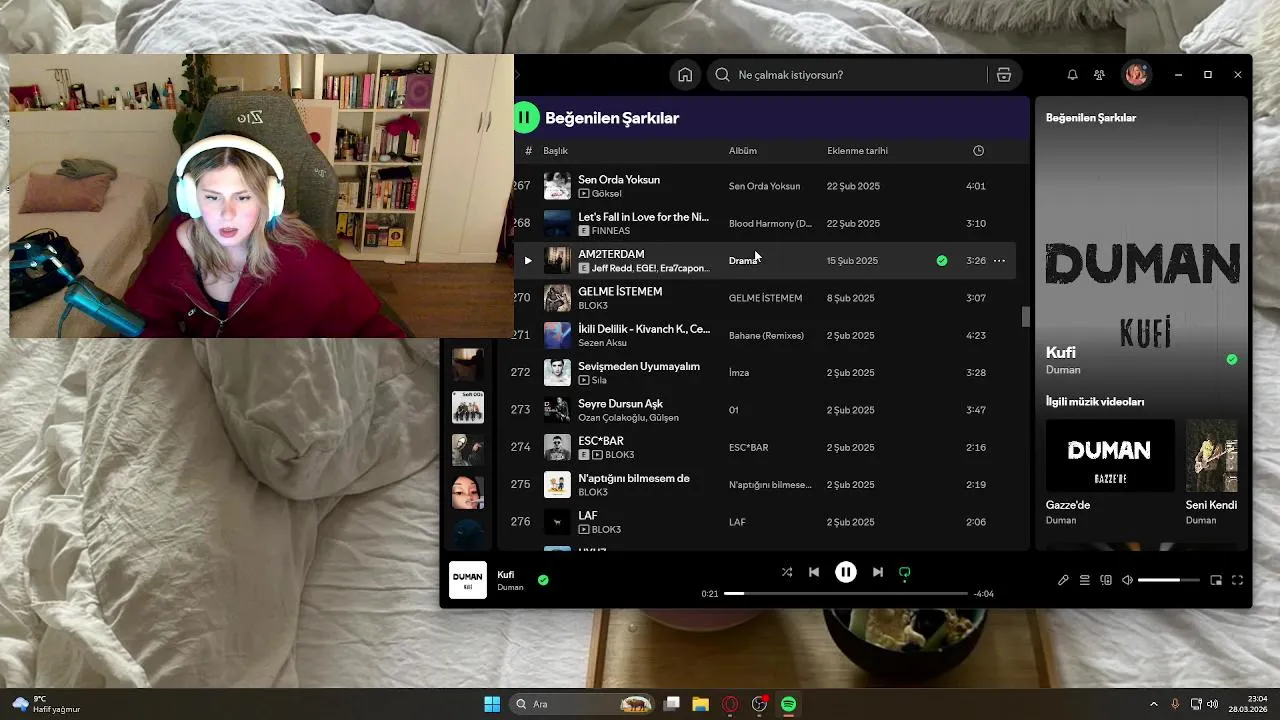Open File Explorer from the taskbar

pyautogui.click(x=700, y=704)
